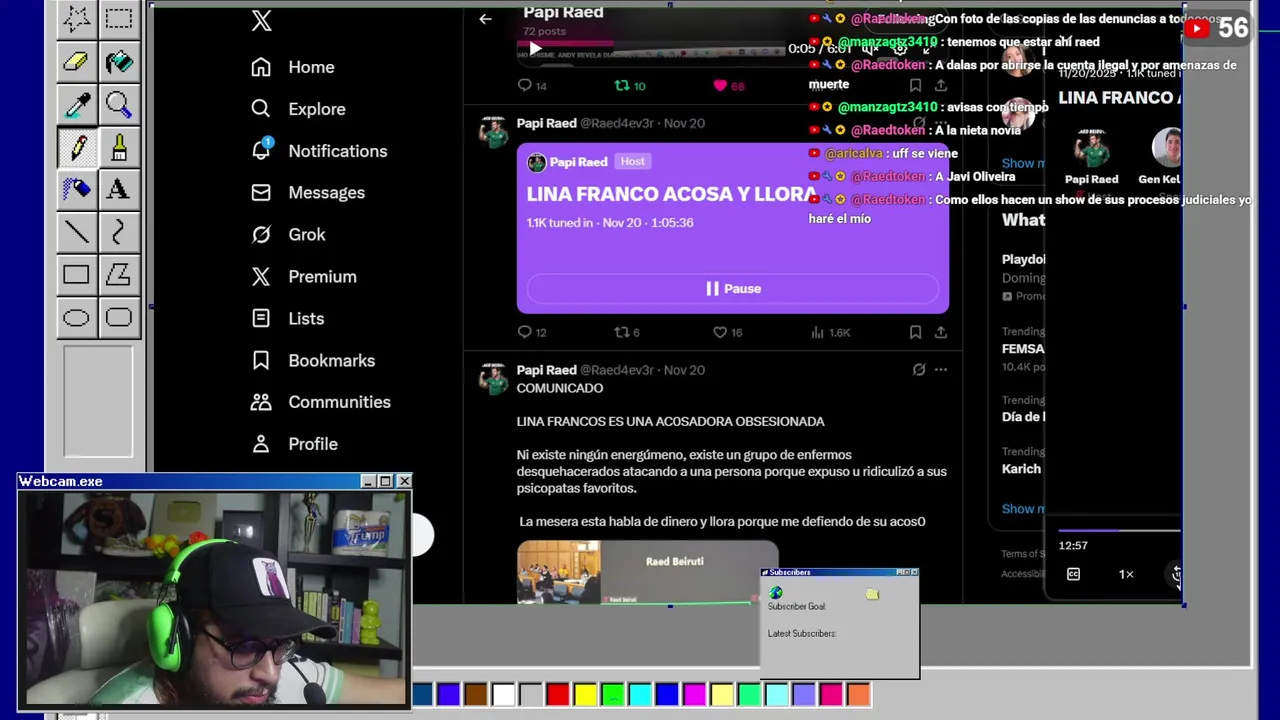The image size is (1280, 720).
Task: Open the Raed Beiruti video thumbnail
Action: (x=647, y=572)
